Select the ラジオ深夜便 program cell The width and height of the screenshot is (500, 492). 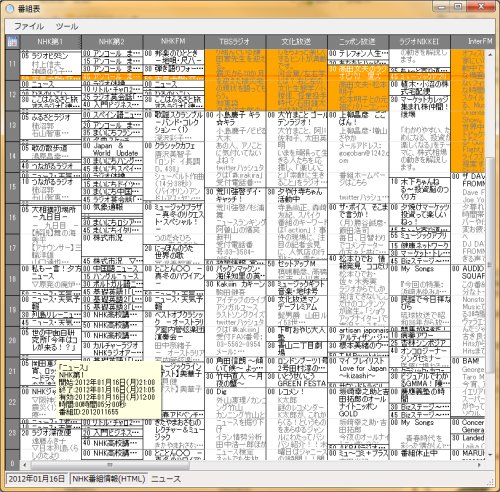pyautogui.click(x=51, y=444)
